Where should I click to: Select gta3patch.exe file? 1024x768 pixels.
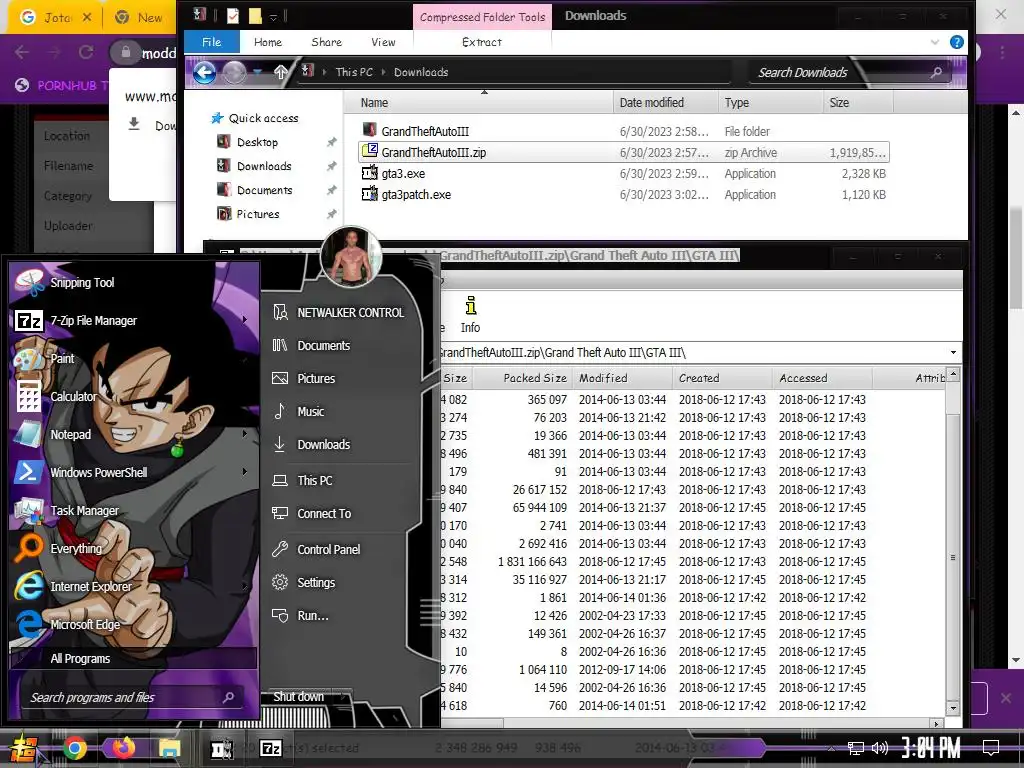[x=624, y=194]
